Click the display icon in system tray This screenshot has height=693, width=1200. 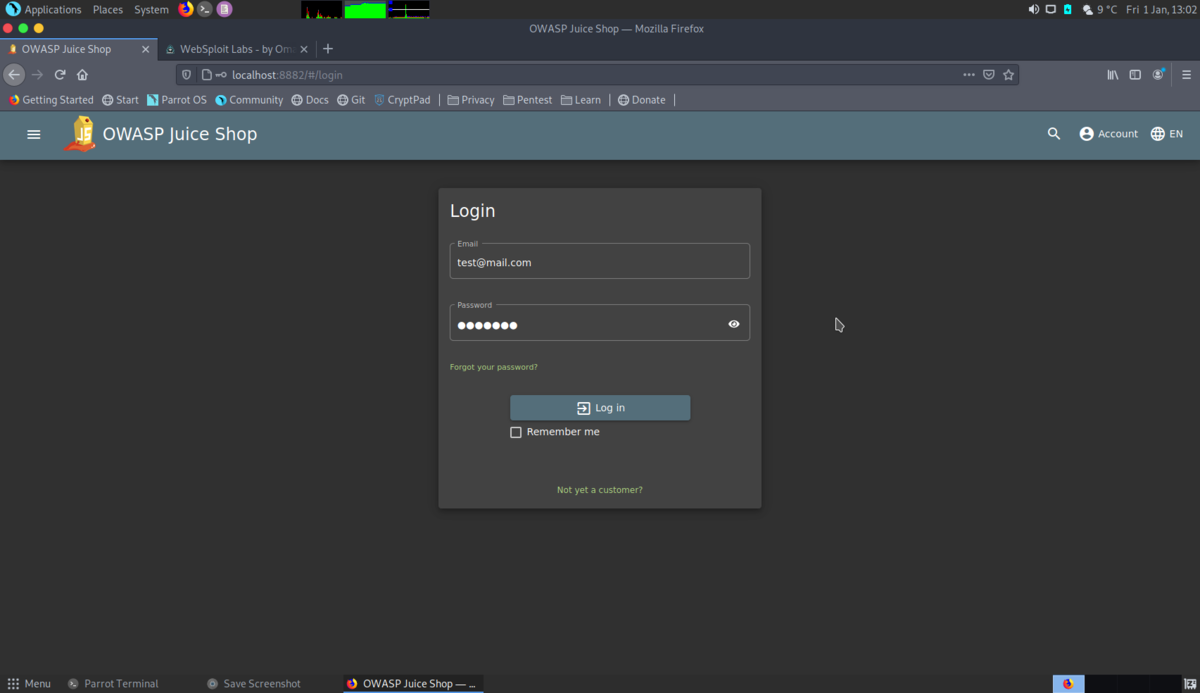[x=1050, y=9]
